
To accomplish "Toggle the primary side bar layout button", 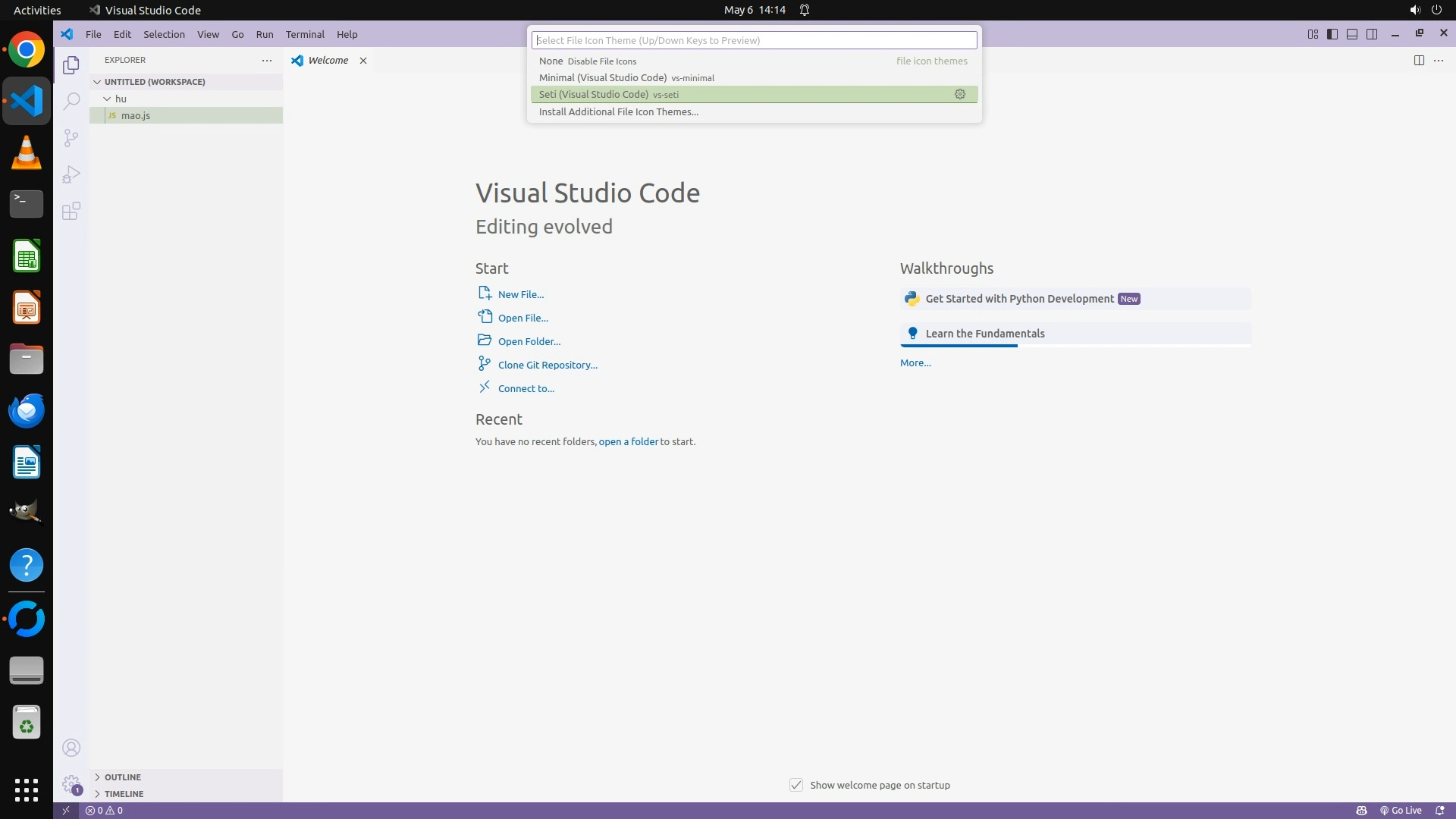I will [x=1332, y=34].
